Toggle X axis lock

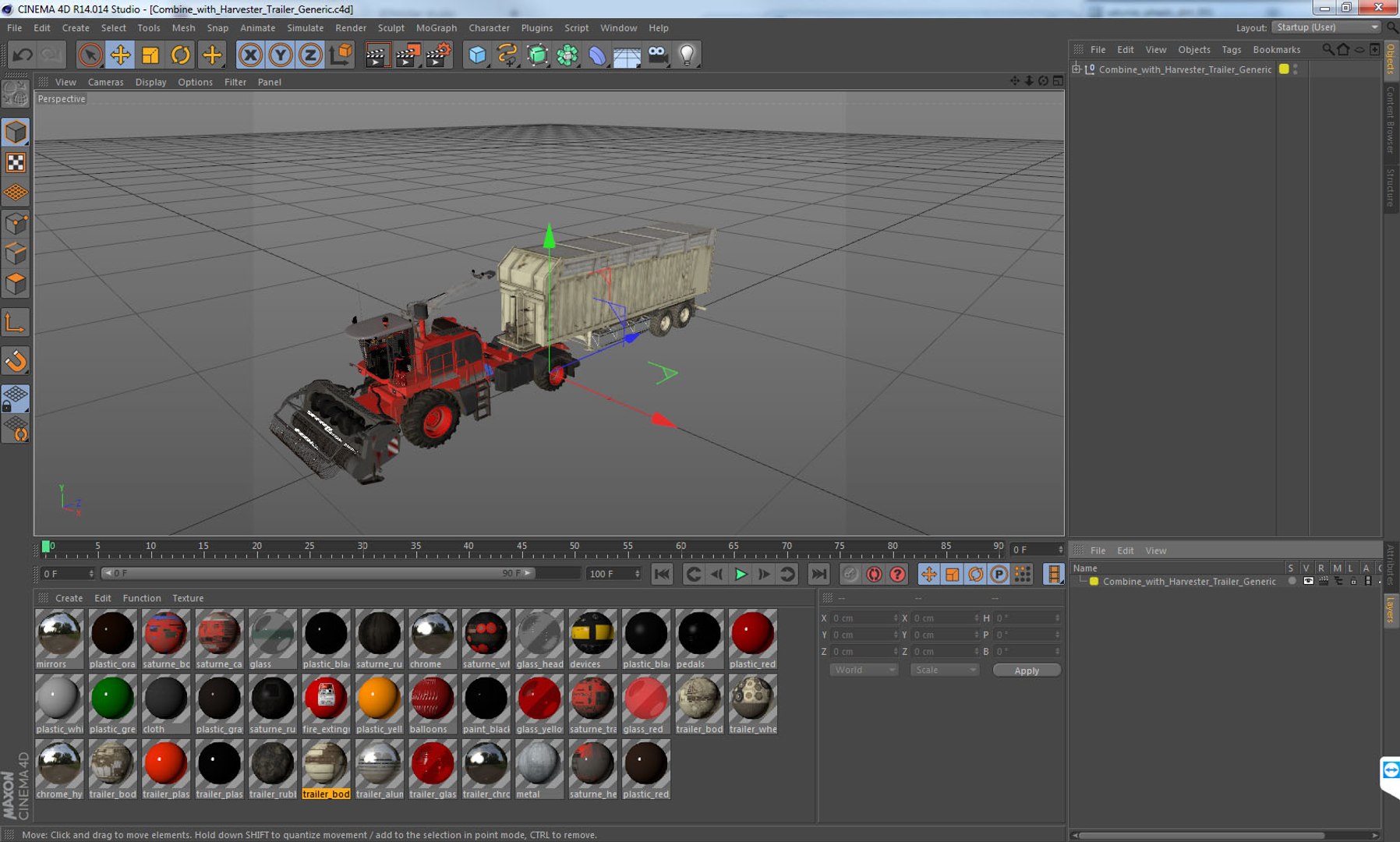[250, 55]
